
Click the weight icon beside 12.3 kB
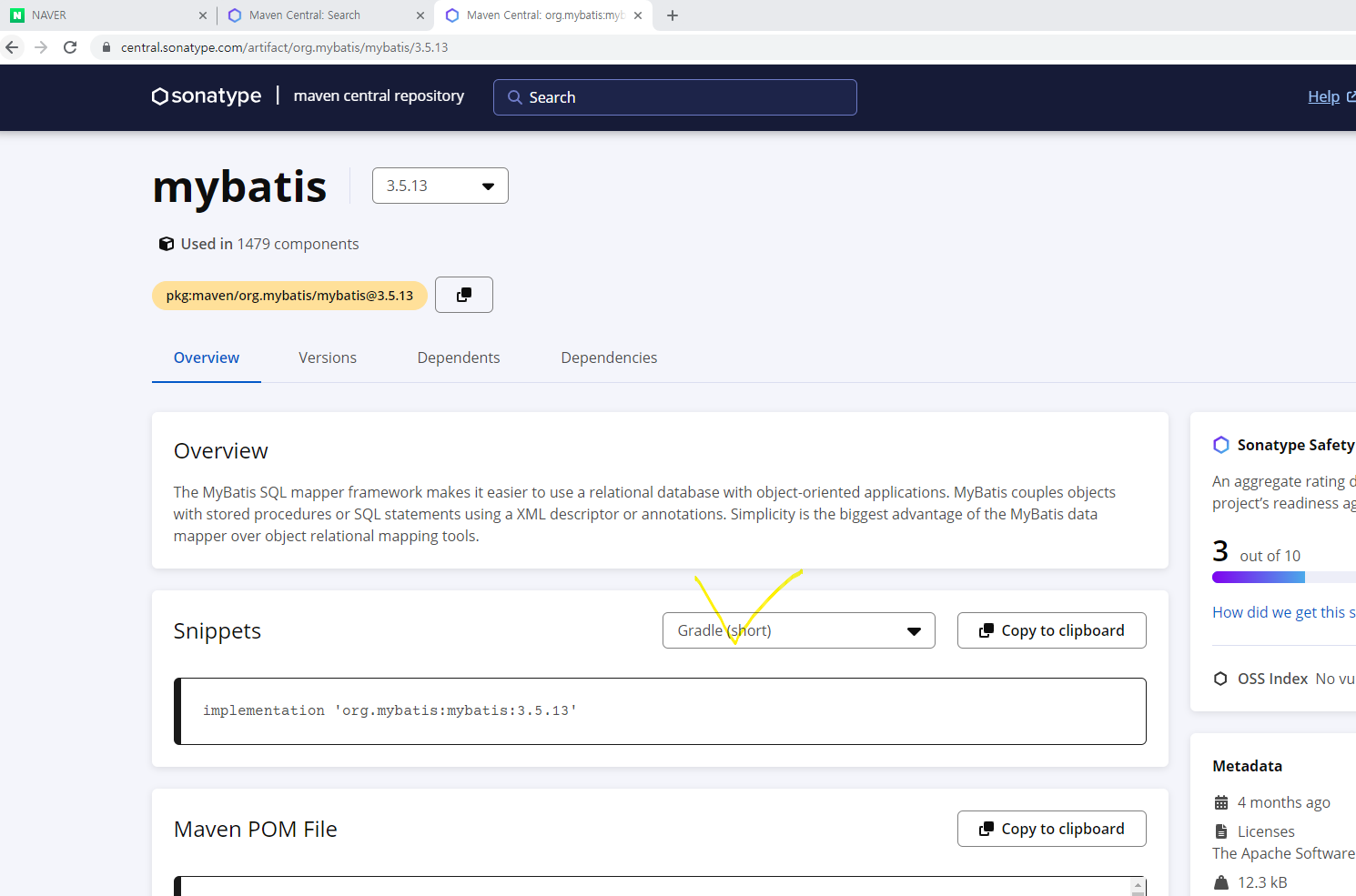(1221, 882)
